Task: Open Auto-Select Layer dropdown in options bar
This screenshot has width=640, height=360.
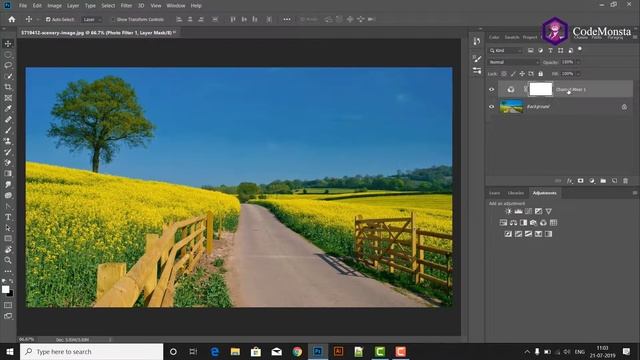Action: point(92,19)
